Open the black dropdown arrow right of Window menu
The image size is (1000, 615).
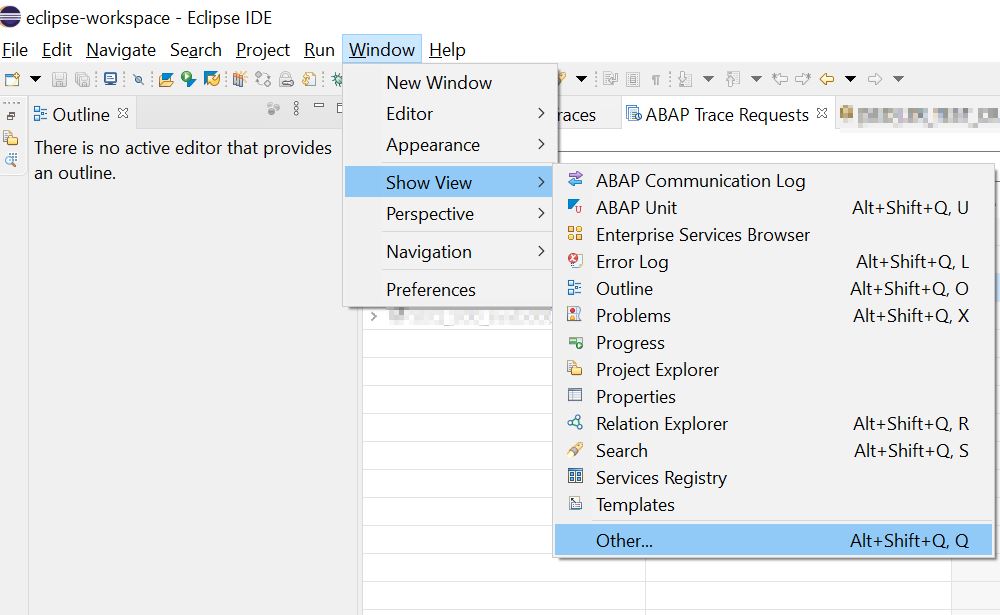coord(582,79)
